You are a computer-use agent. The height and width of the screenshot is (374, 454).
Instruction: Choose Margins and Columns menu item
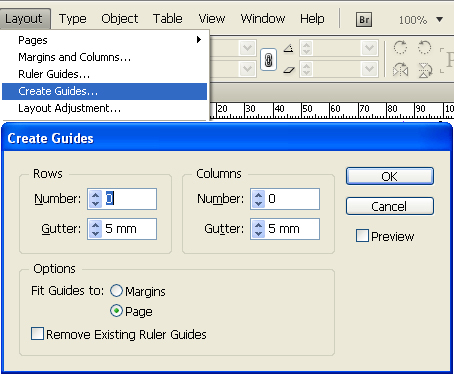pyautogui.click(x=74, y=57)
